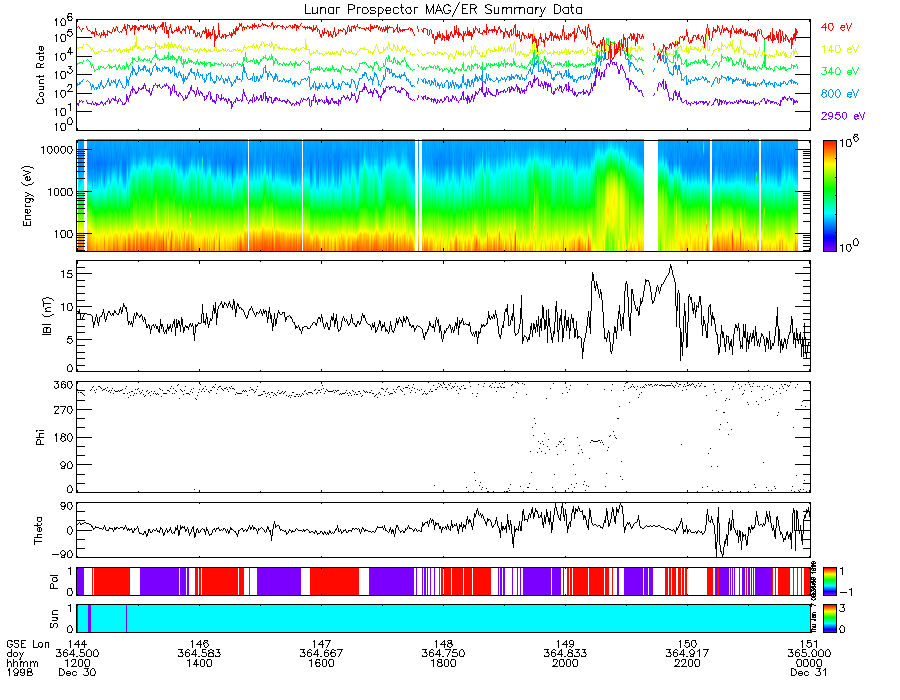Image resolution: width=900 pixels, height=700 pixels.
Task: Select the red '40 eV' legend label
Action: (x=836, y=27)
